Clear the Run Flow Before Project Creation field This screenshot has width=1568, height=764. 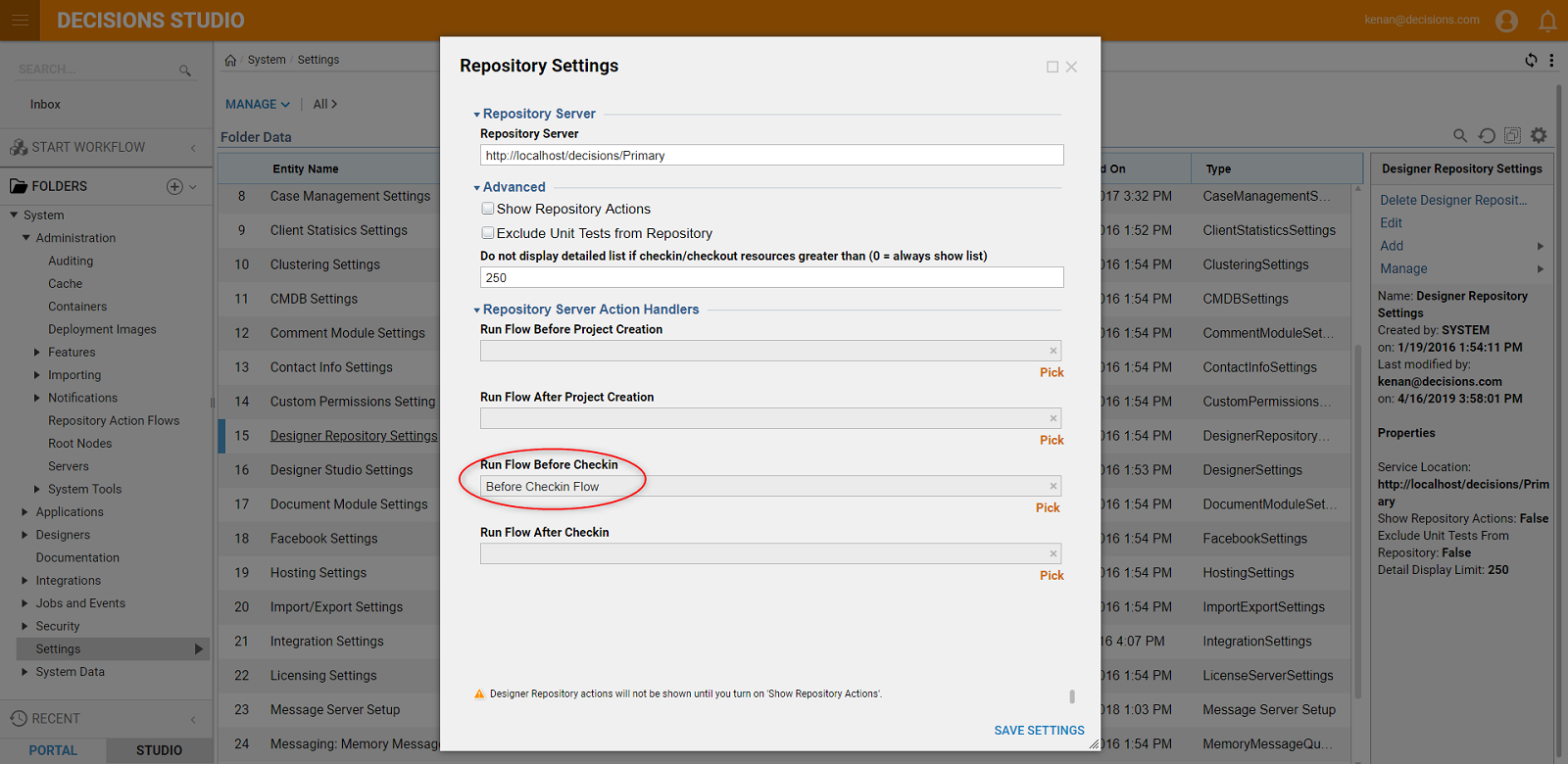tap(1053, 351)
